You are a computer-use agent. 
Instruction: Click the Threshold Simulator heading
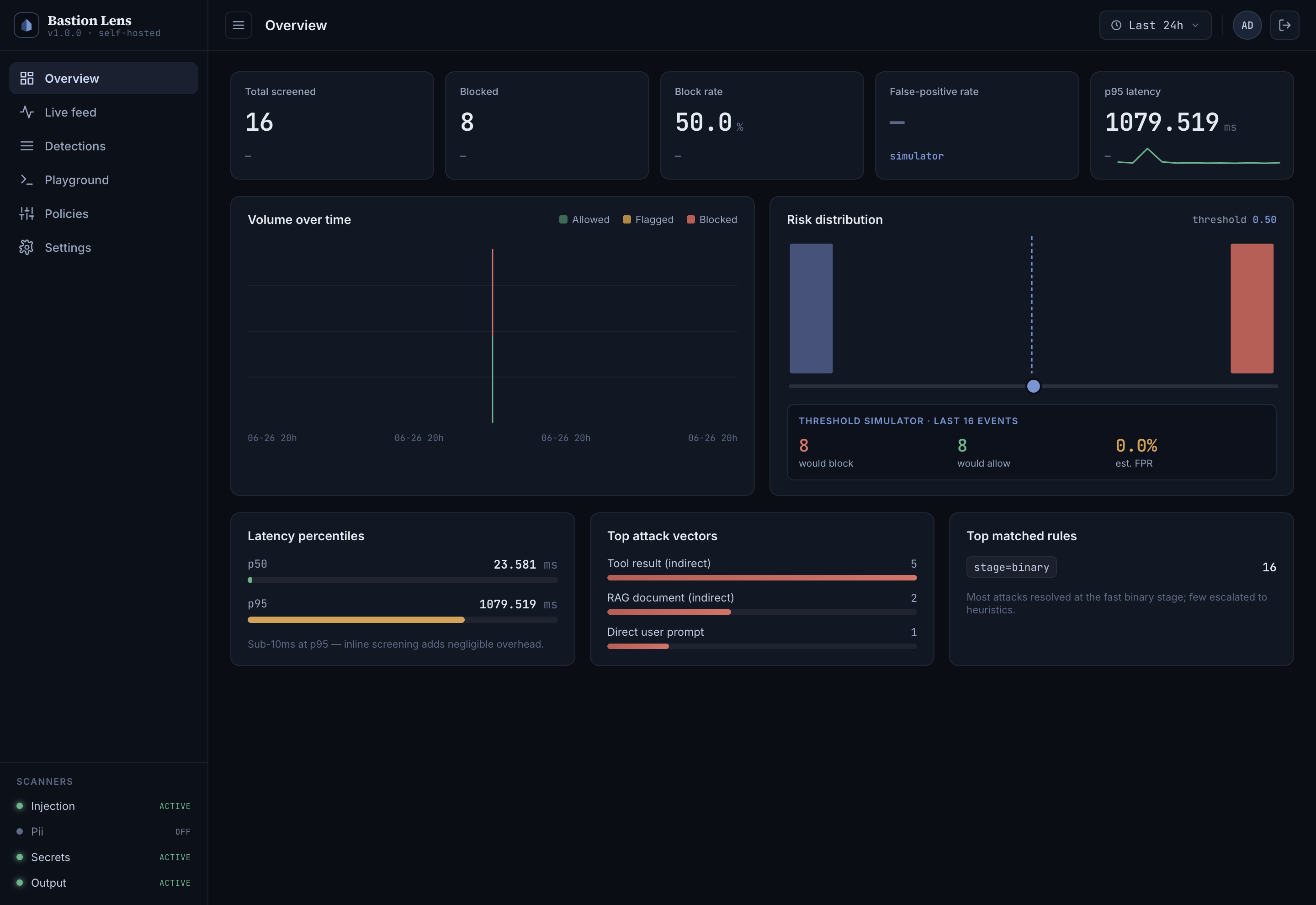coord(908,421)
